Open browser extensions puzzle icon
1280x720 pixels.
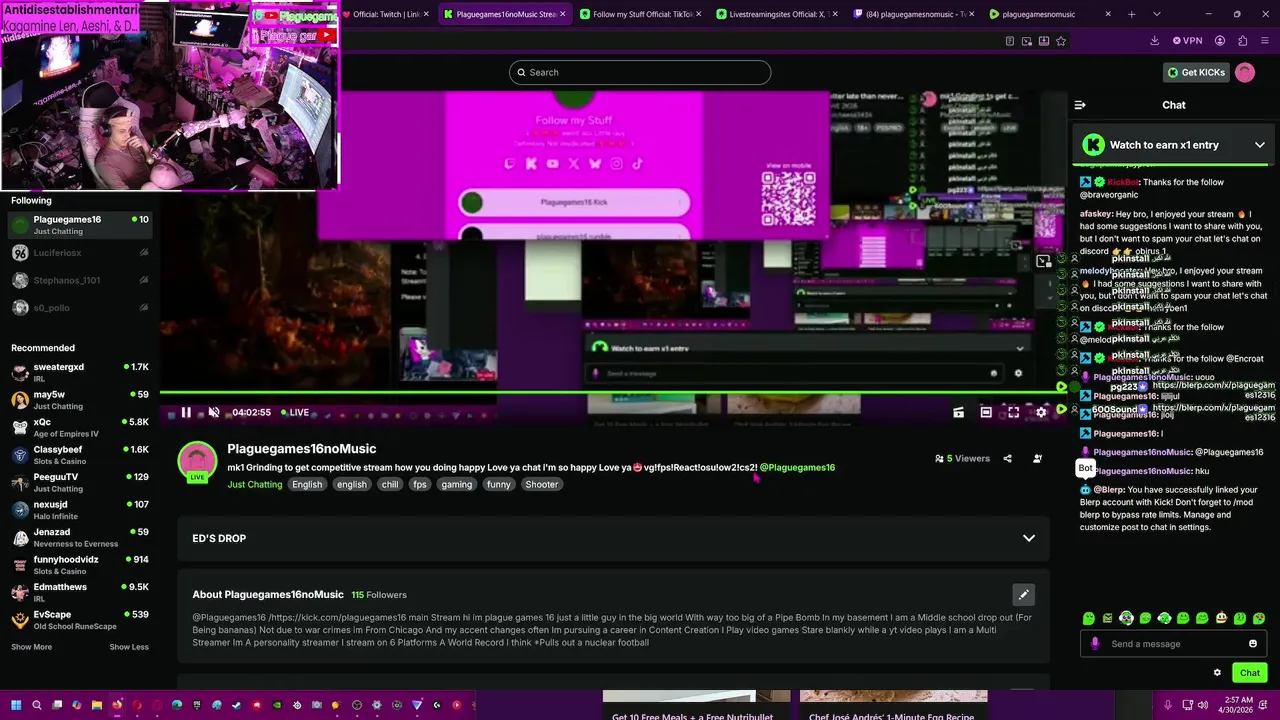coord(1242,41)
